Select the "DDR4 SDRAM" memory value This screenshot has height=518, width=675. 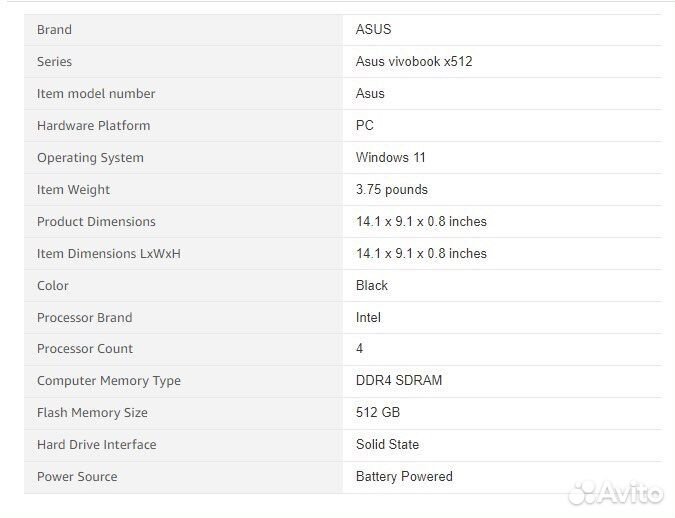(x=398, y=381)
